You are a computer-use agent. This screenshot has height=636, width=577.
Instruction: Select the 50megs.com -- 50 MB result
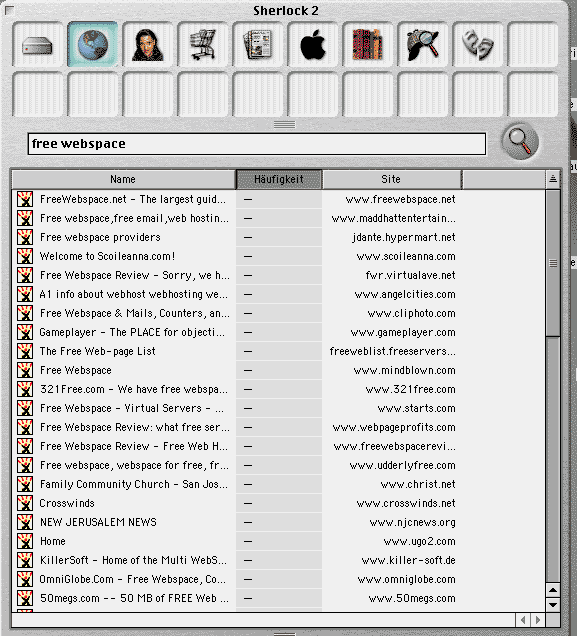(x=134, y=598)
